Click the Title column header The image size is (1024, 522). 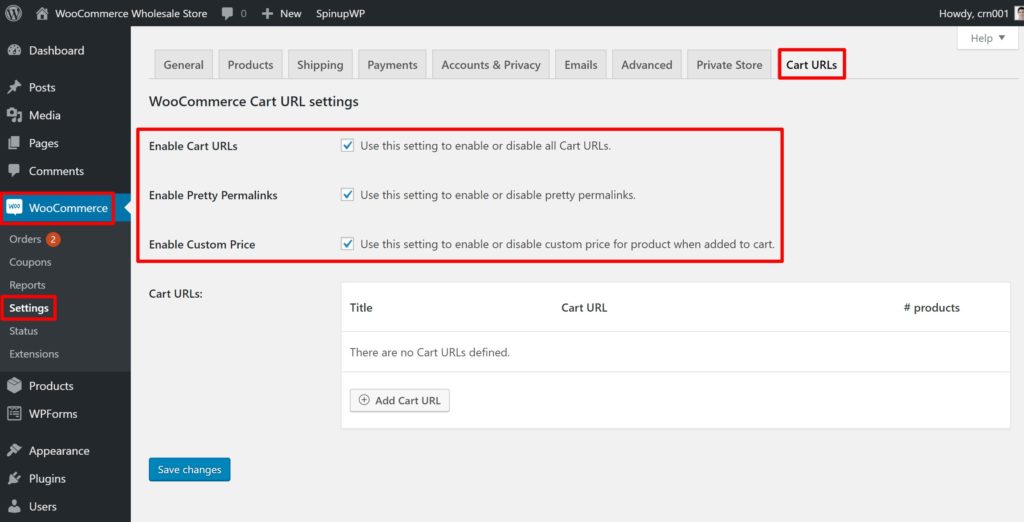[x=361, y=308]
